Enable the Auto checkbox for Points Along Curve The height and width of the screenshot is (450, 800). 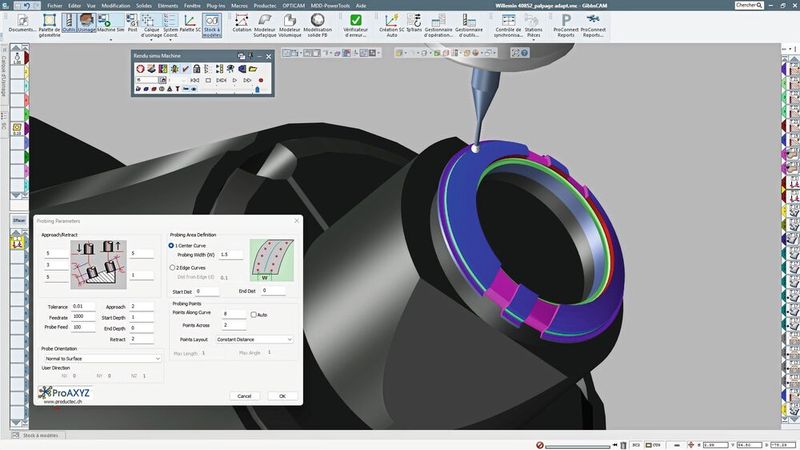(253, 314)
